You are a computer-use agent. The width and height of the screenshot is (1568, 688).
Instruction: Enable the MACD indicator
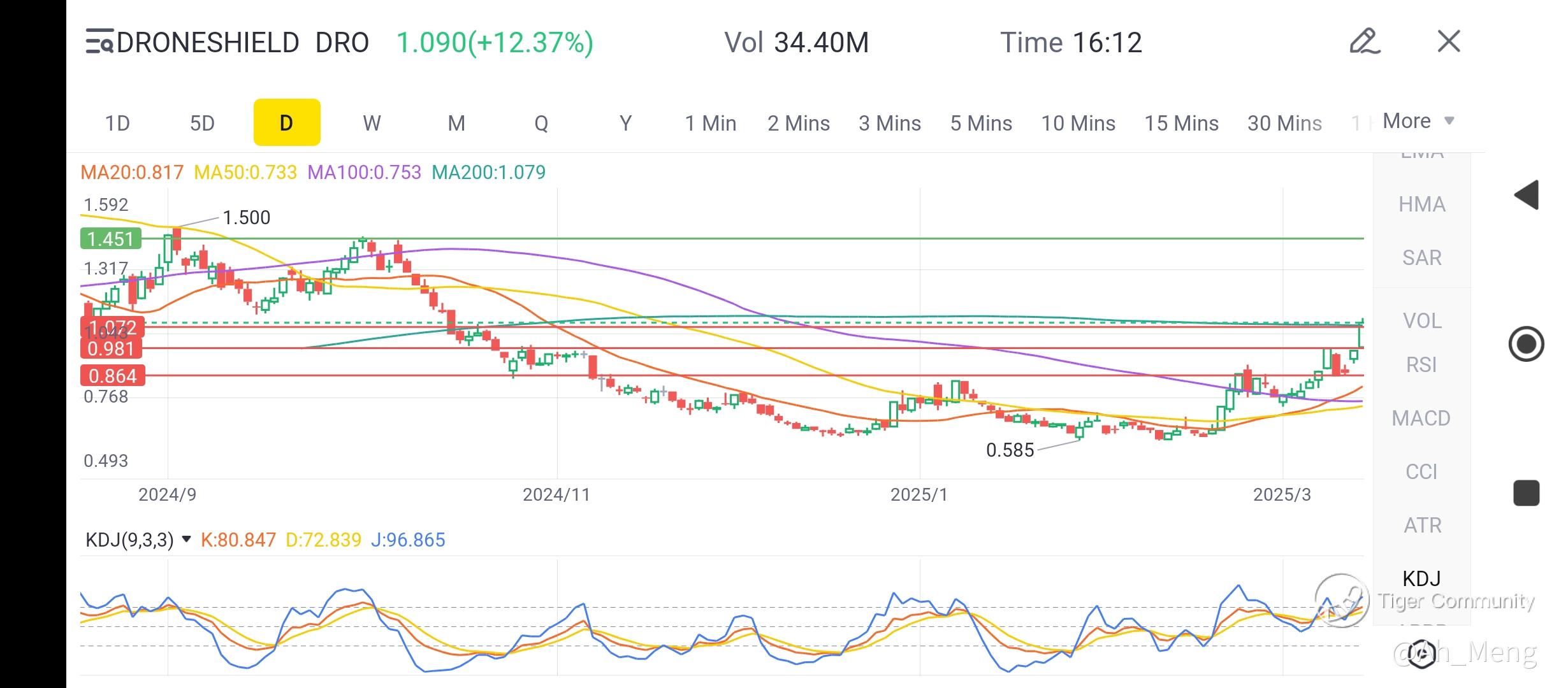[x=1421, y=419]
